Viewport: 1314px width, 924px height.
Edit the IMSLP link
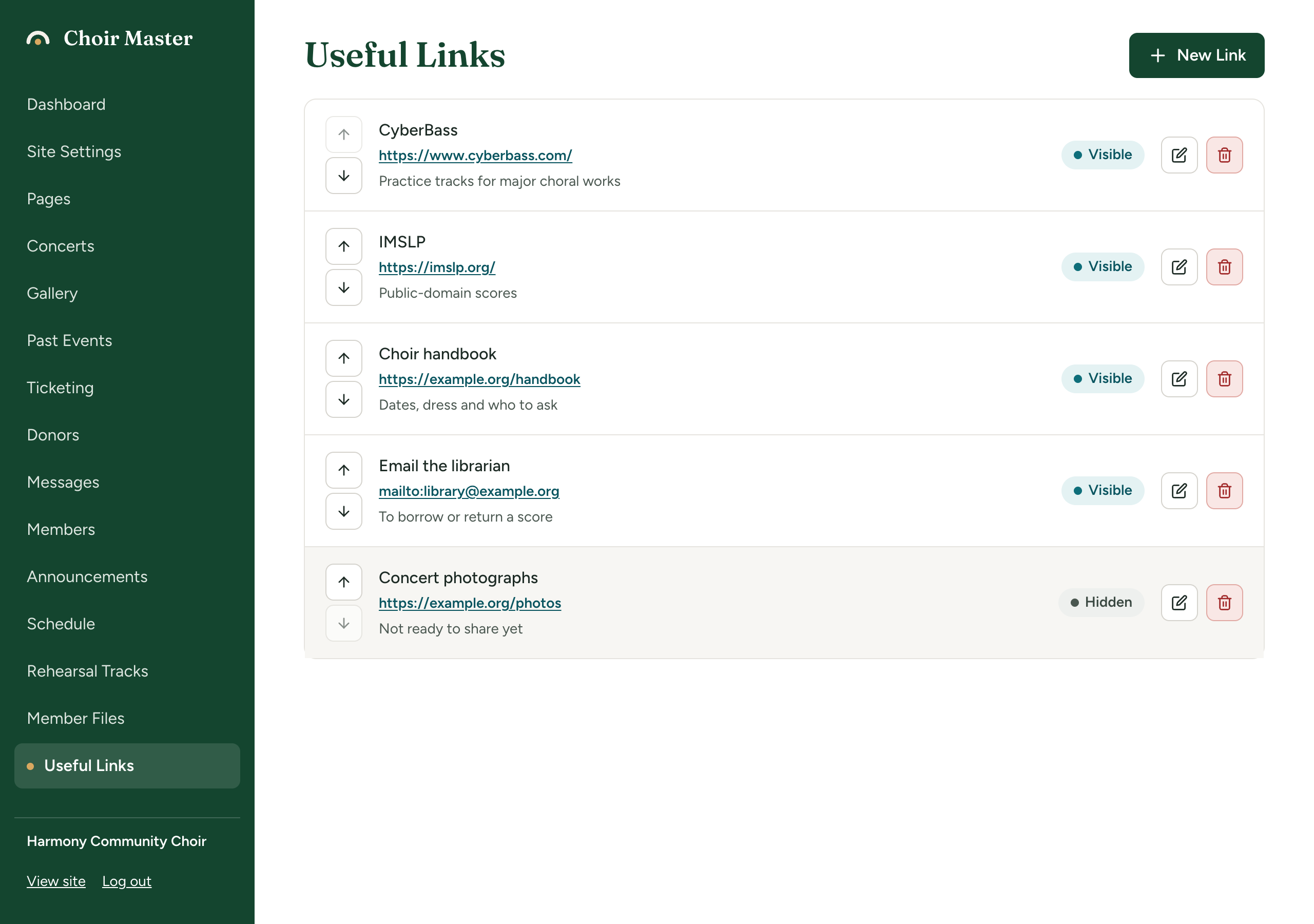click(x=1179, y=267)
